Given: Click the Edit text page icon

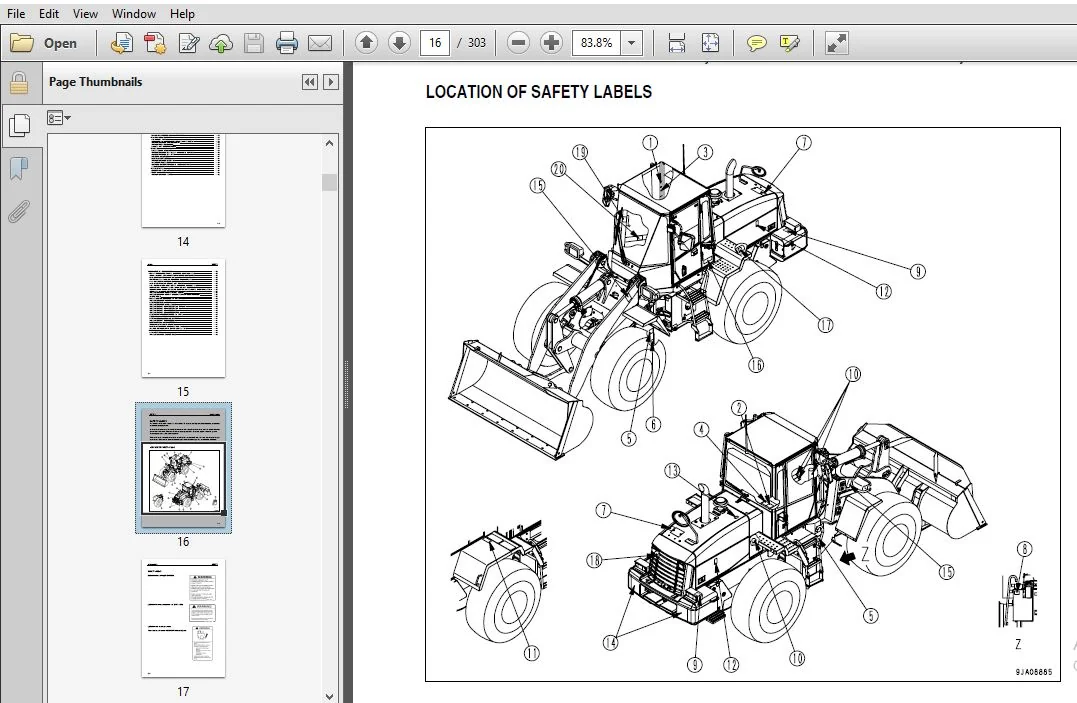Looking at the screenshot, I should tap(188, 43).
